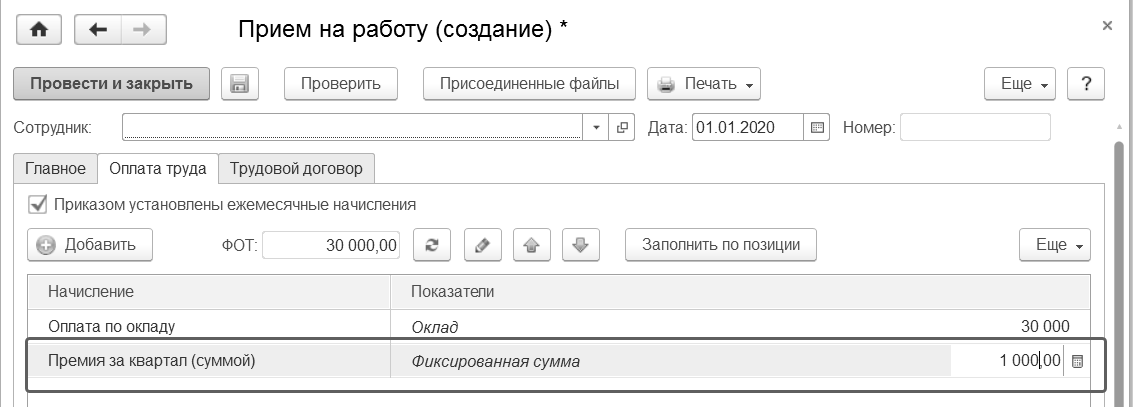This screenshot has height=407, width=1133.
Task: Open the Сотрудник field link icon
Action: (x=622, y=128)
